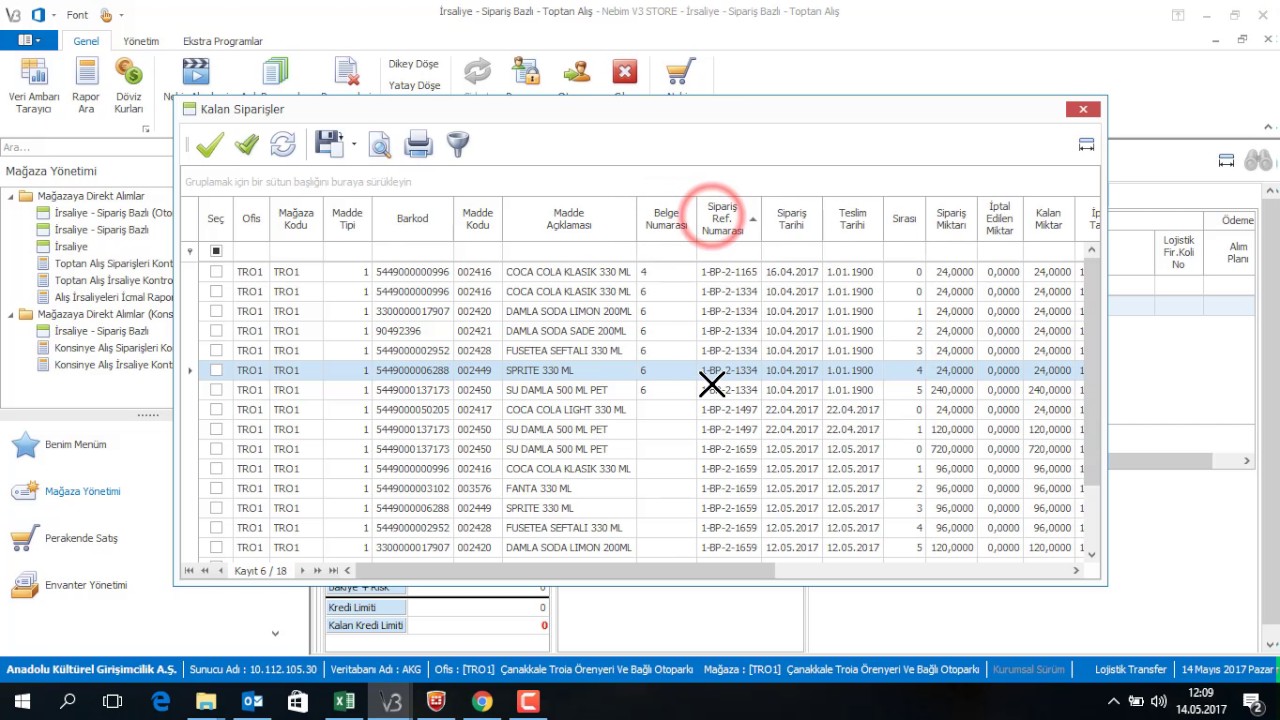1280x720 pixels.
Task: Check the Seç box for SU DAMLA 720,0000 row
Action: 216,449
